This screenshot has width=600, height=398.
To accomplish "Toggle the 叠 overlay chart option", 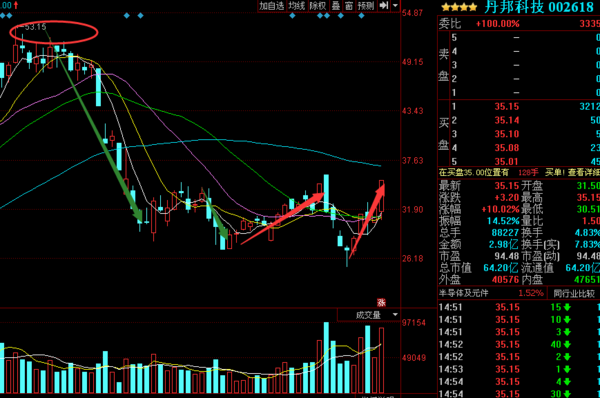I will 336,5.
